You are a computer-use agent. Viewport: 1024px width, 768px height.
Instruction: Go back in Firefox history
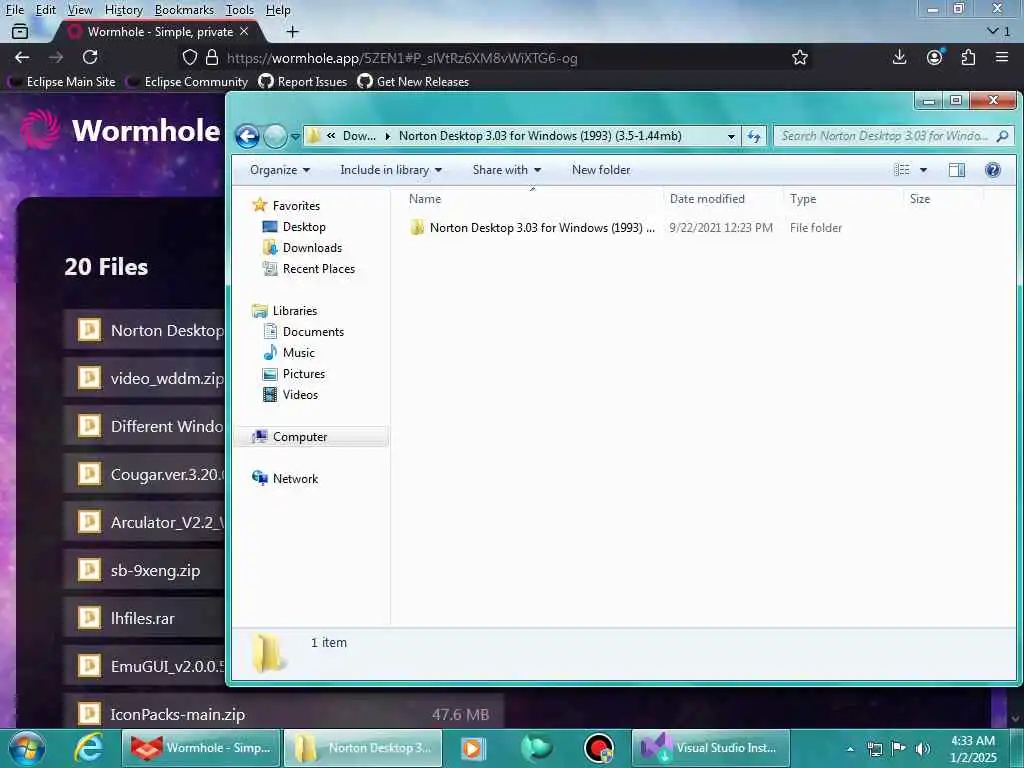pyautogui.click(x=22, y=57)
